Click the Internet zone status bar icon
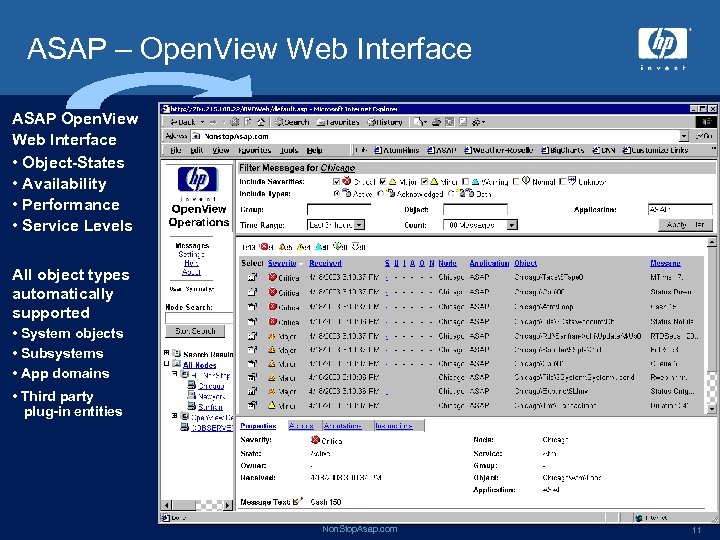Screen dimensions: 720x540 click(638, 518)
